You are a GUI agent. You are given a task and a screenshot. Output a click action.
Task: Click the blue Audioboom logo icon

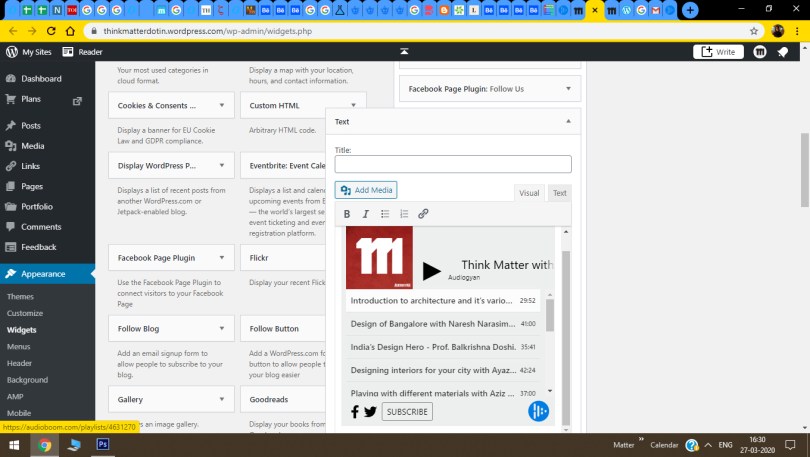click(538, 411)
